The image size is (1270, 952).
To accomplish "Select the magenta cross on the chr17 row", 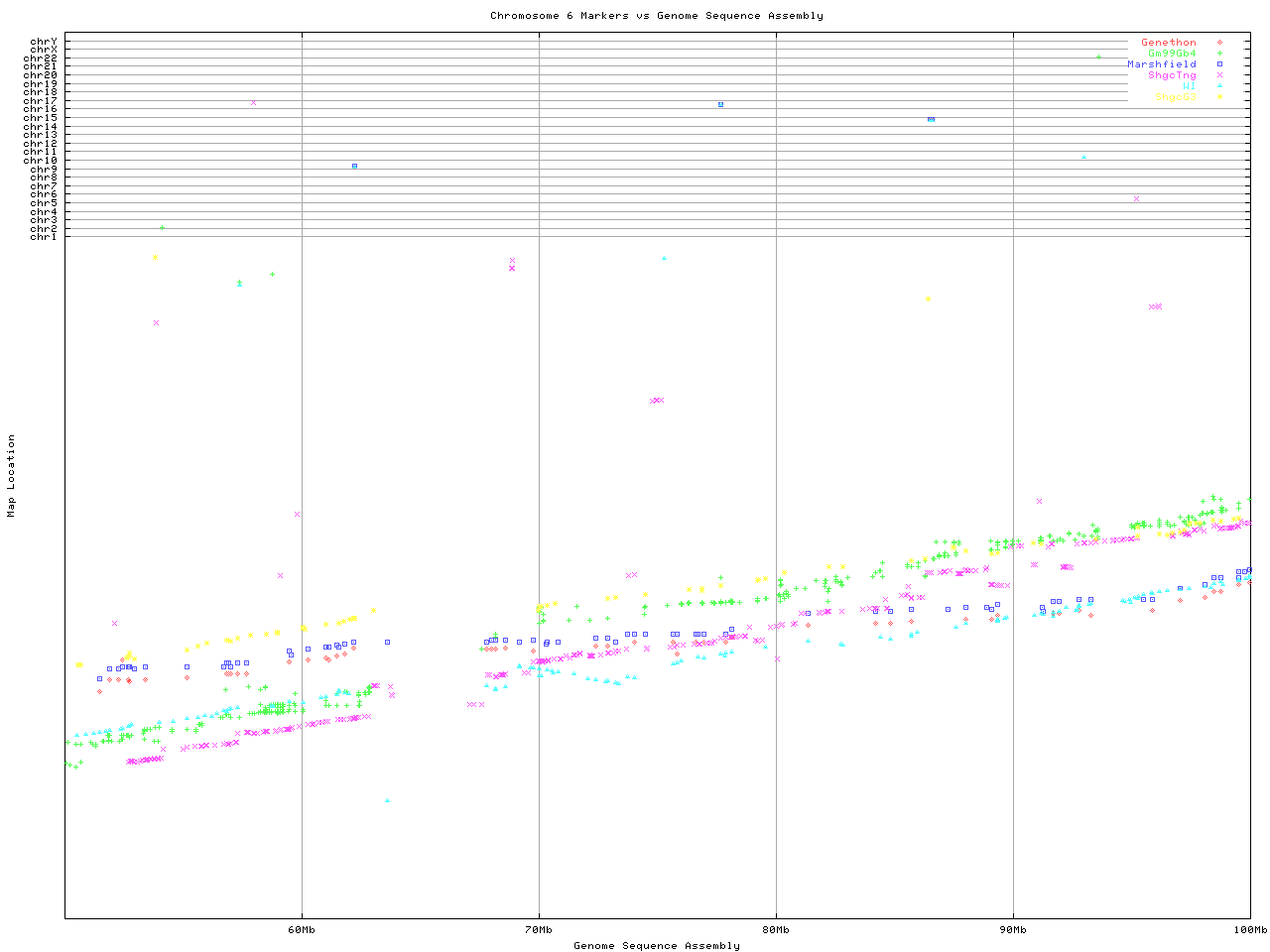I will [253, 102].
